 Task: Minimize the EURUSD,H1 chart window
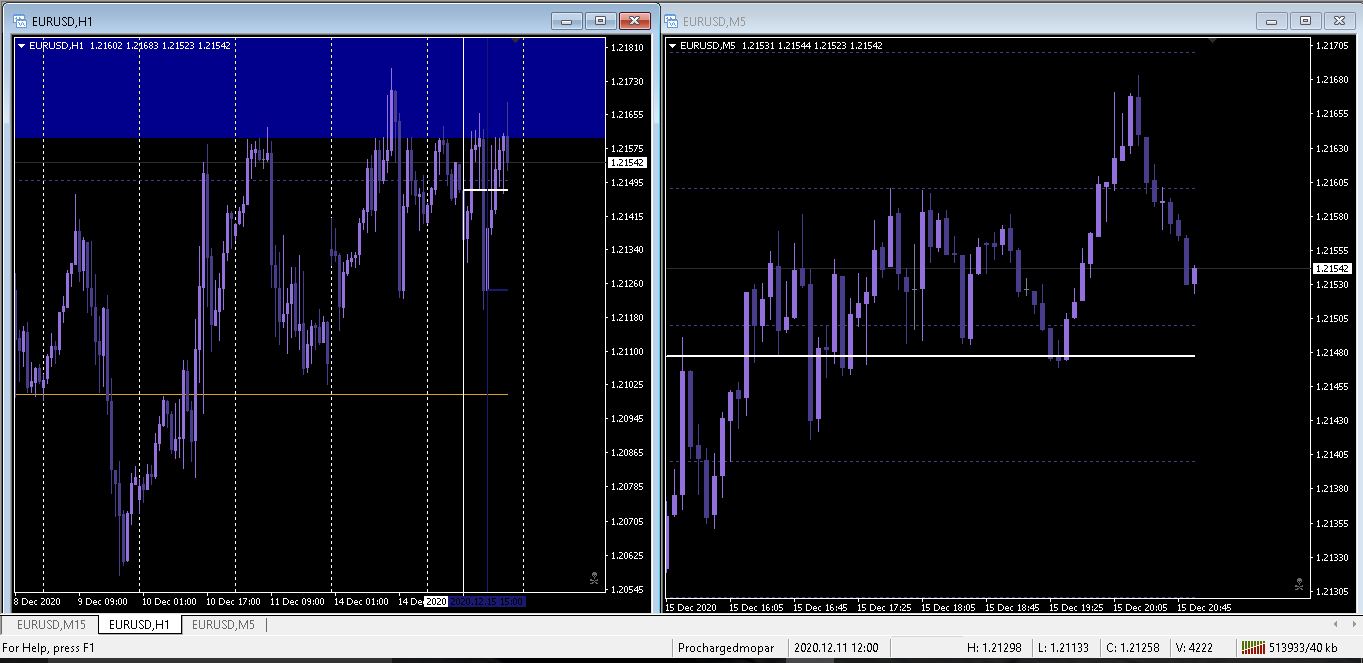567,21
